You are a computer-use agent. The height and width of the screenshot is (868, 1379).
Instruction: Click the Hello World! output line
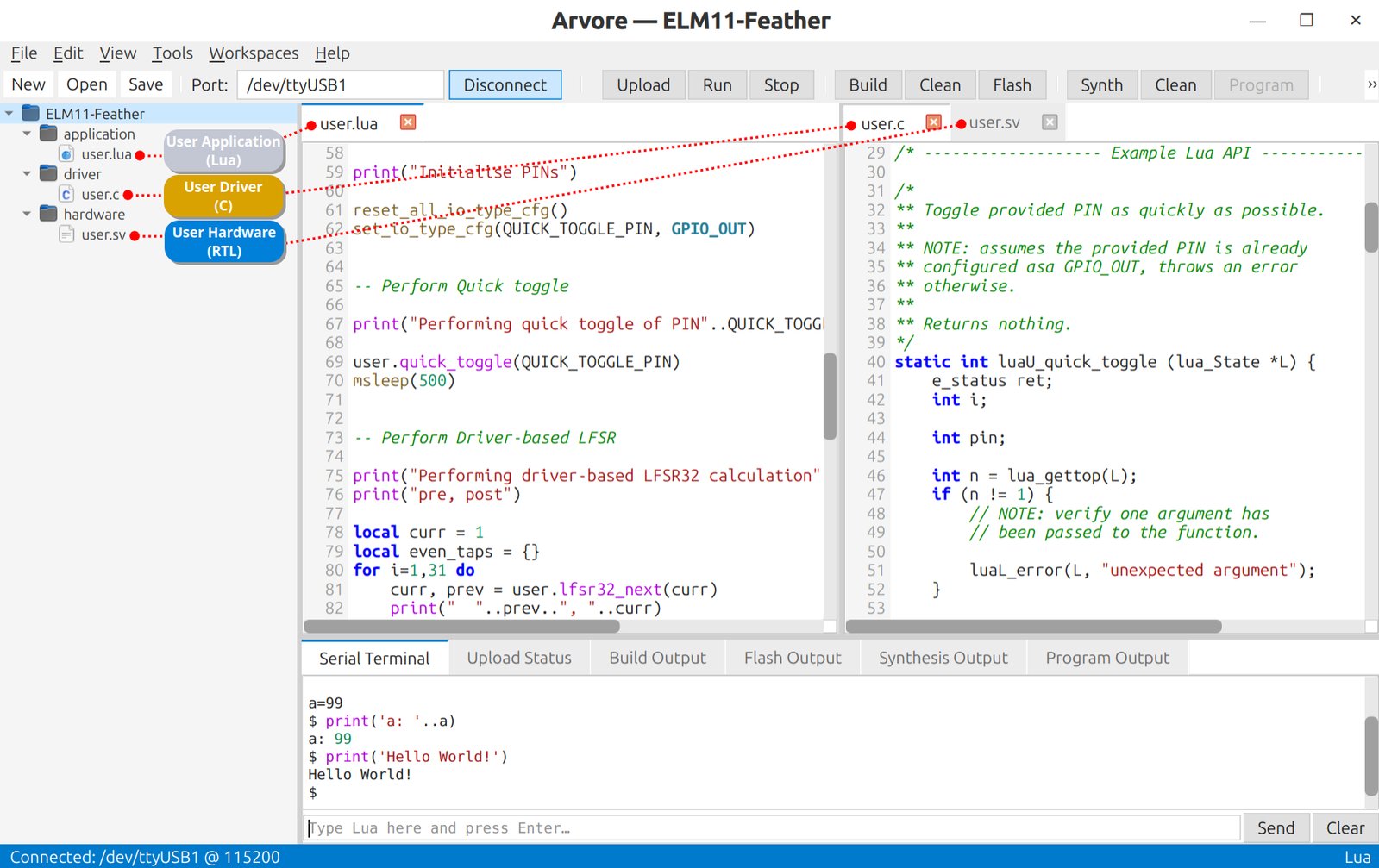pyautogui.click(x=360, y=774)
